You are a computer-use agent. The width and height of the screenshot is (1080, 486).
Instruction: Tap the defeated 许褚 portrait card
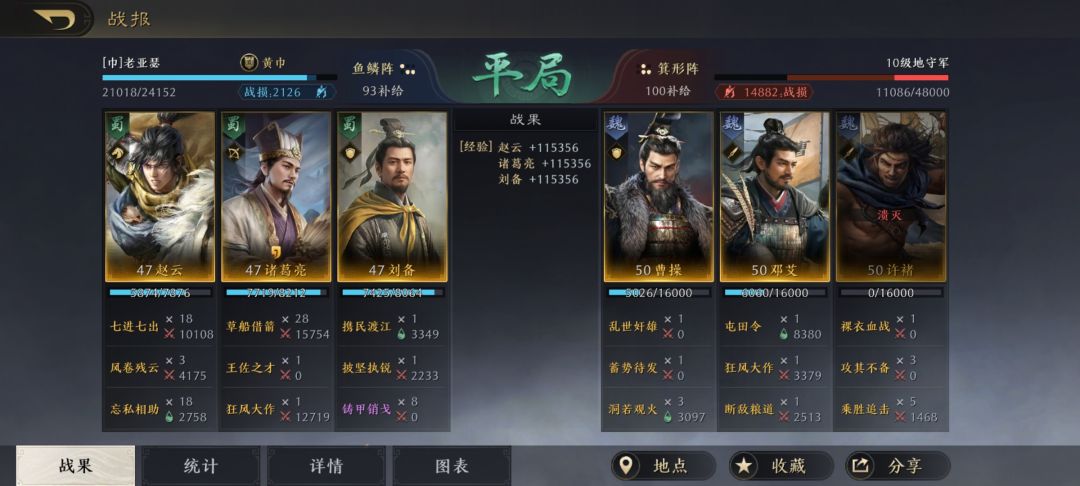click(x=891, y=197)
